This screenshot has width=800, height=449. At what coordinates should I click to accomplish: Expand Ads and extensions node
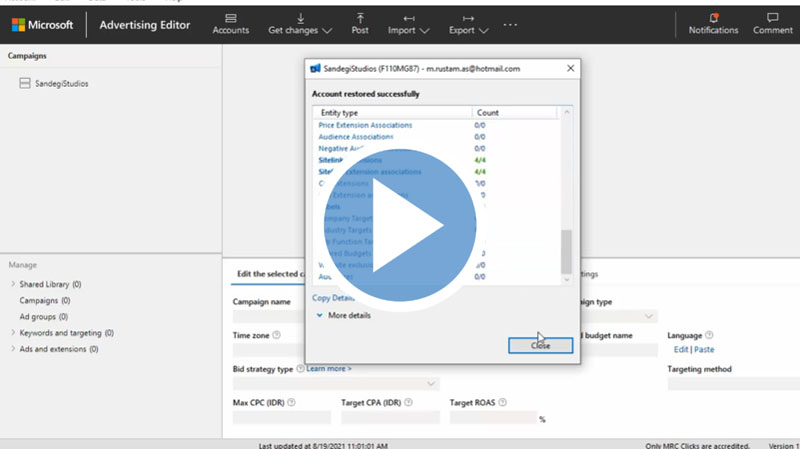(13, 349)
